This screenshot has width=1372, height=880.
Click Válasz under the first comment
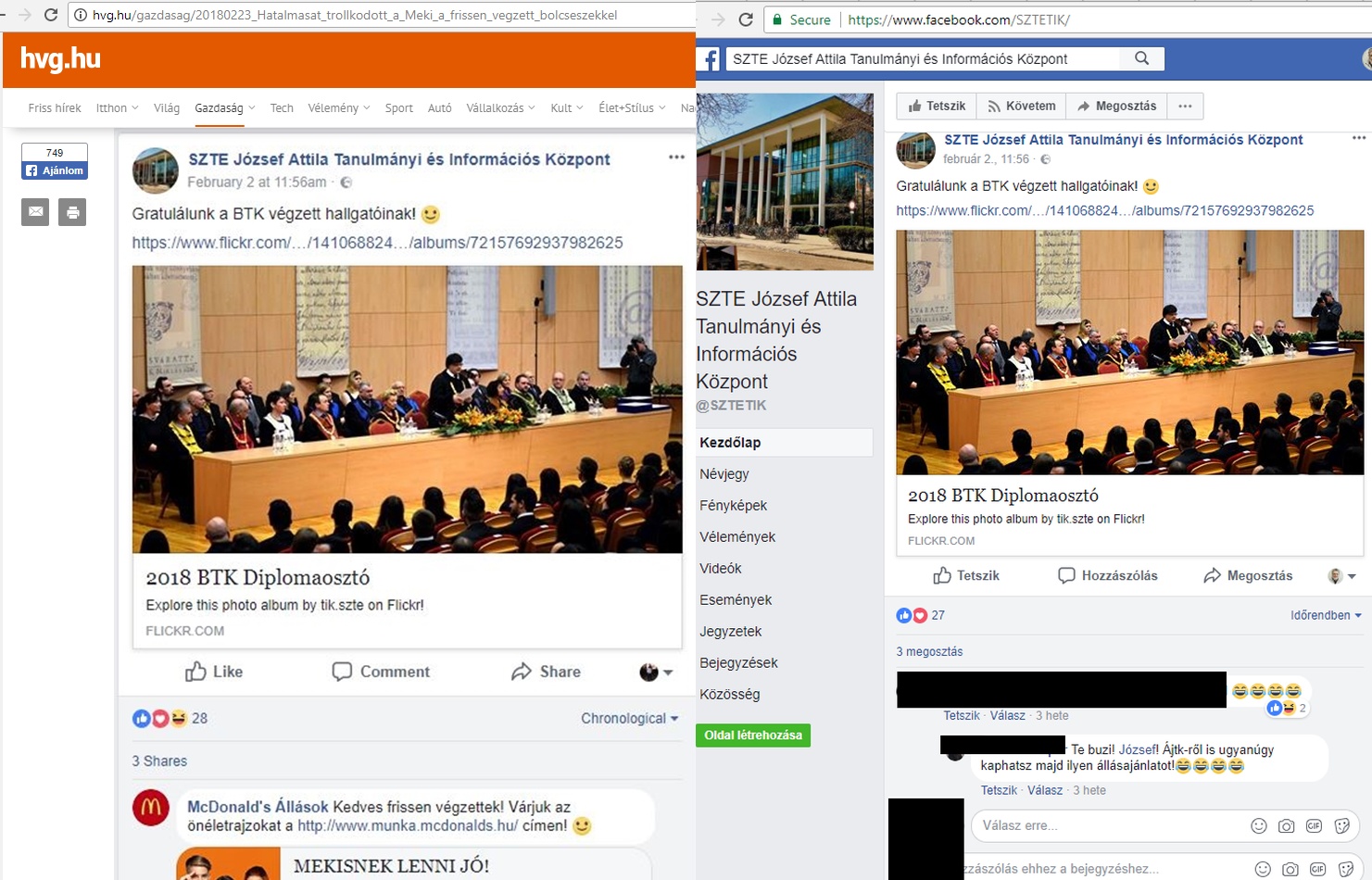pos(1007,715)
